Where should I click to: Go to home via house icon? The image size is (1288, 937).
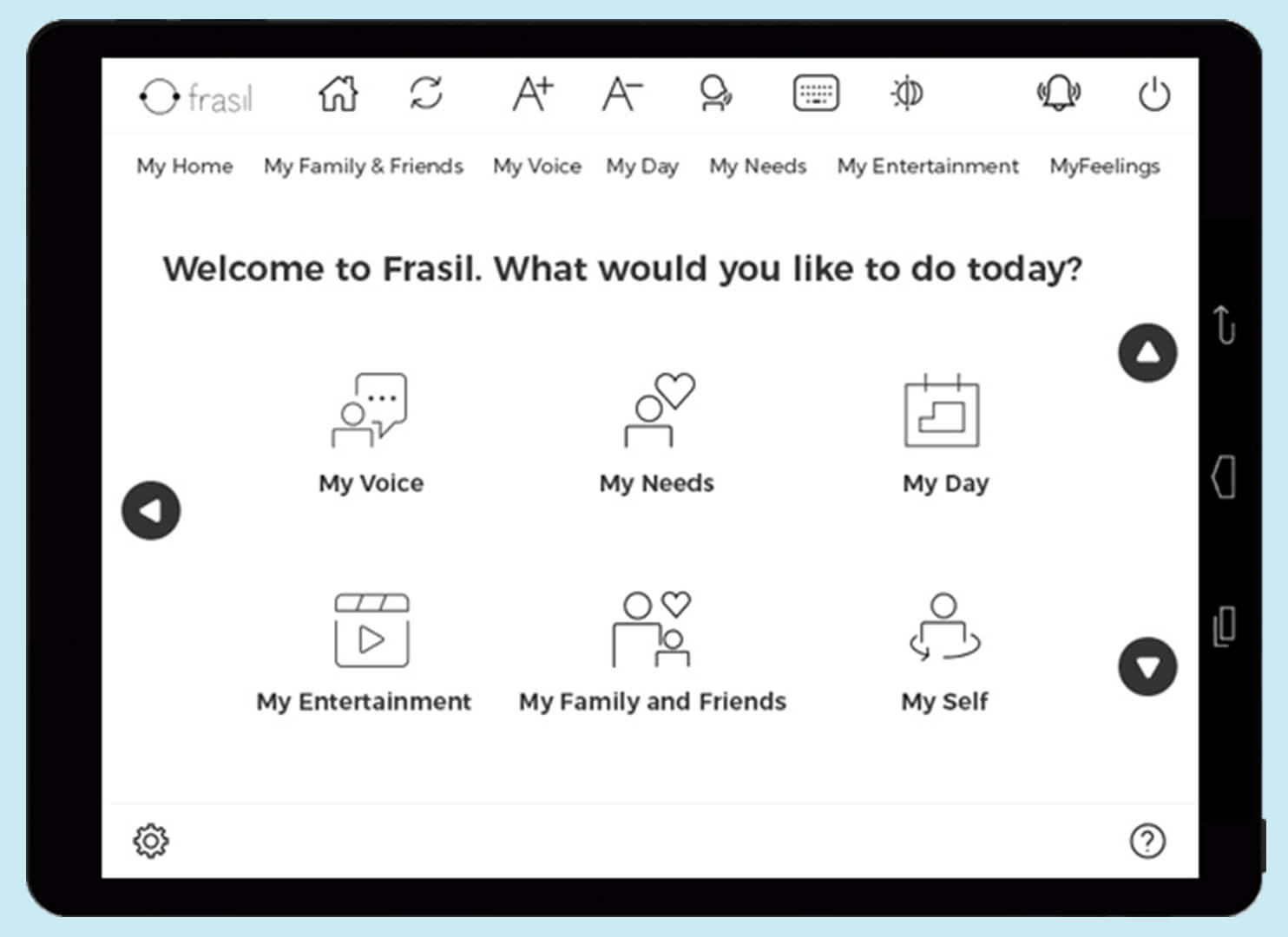[338, 94]
